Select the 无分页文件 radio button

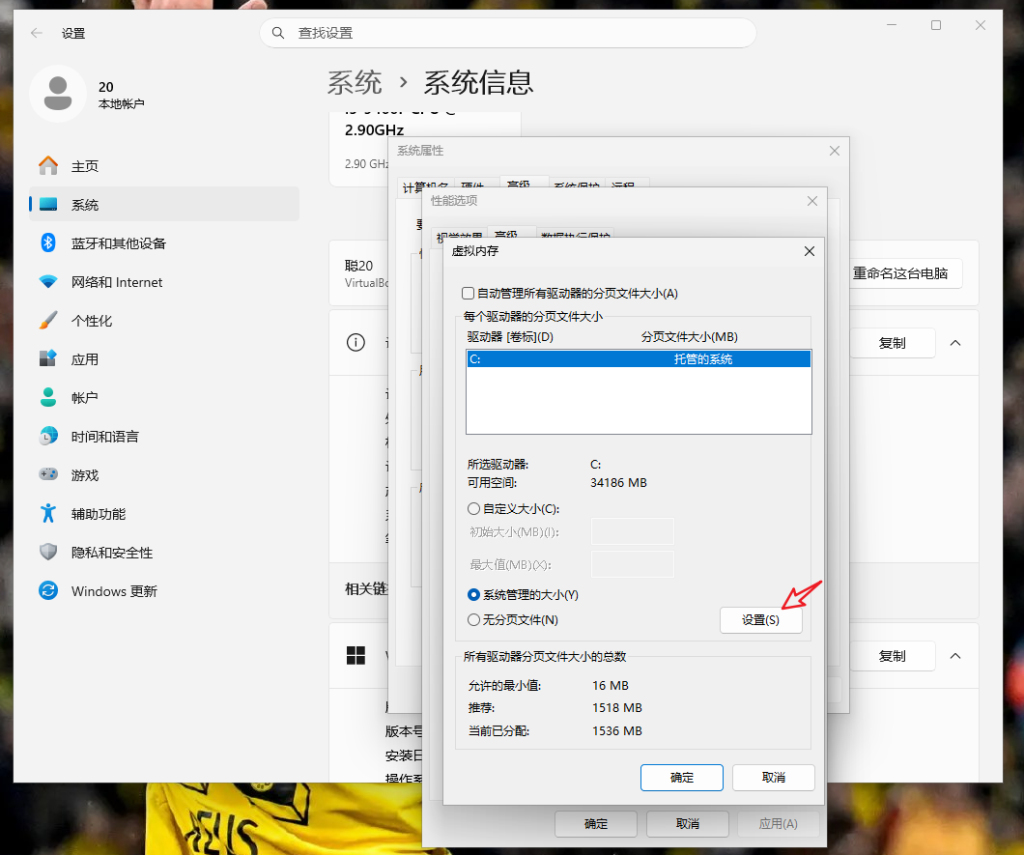[473, 619]
